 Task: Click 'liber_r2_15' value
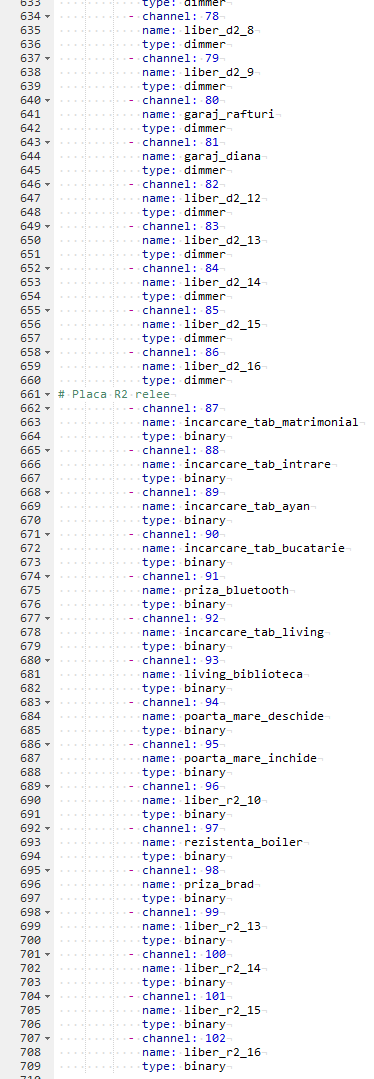pos(222,1010)
